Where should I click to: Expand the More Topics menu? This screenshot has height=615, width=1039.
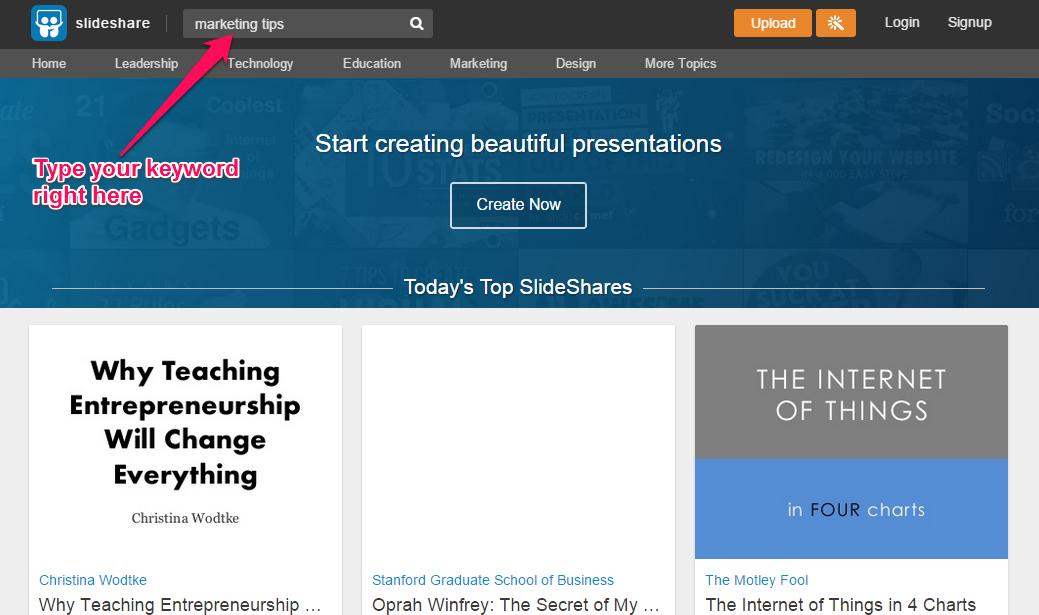[x=681, y=64]
